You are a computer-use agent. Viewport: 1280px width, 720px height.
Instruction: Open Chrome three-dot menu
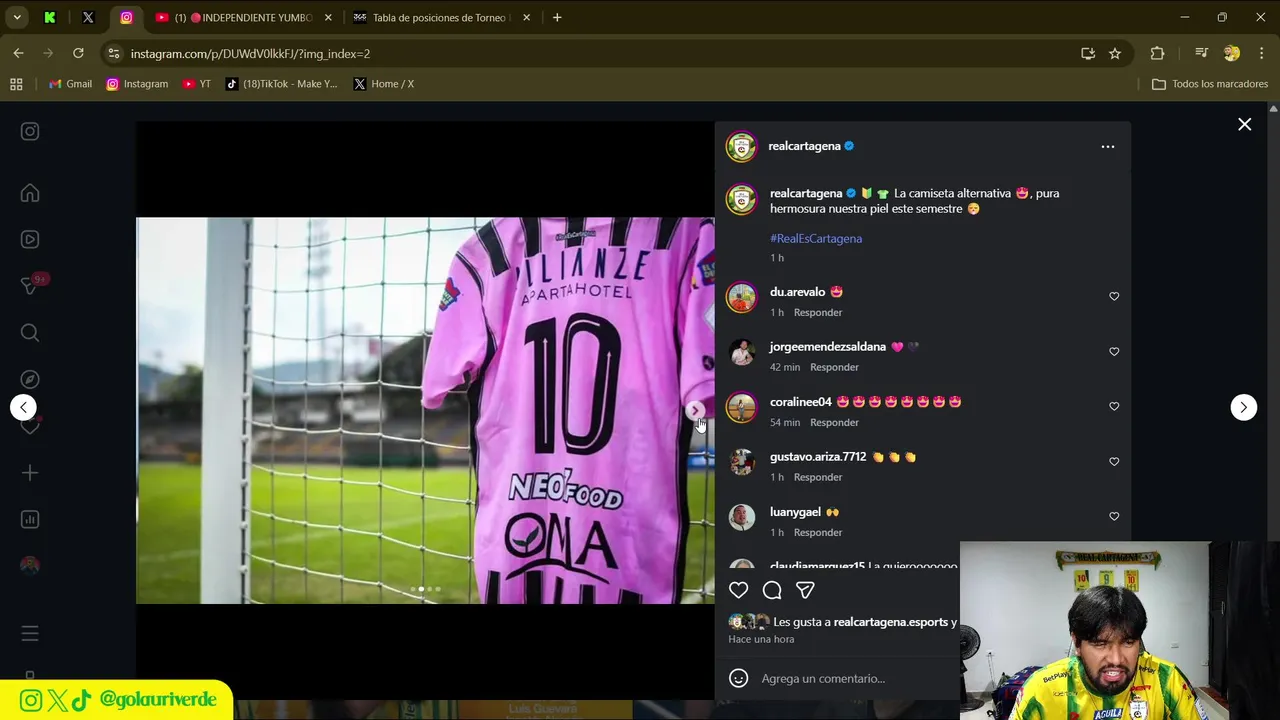click(x=1261, y=54)
